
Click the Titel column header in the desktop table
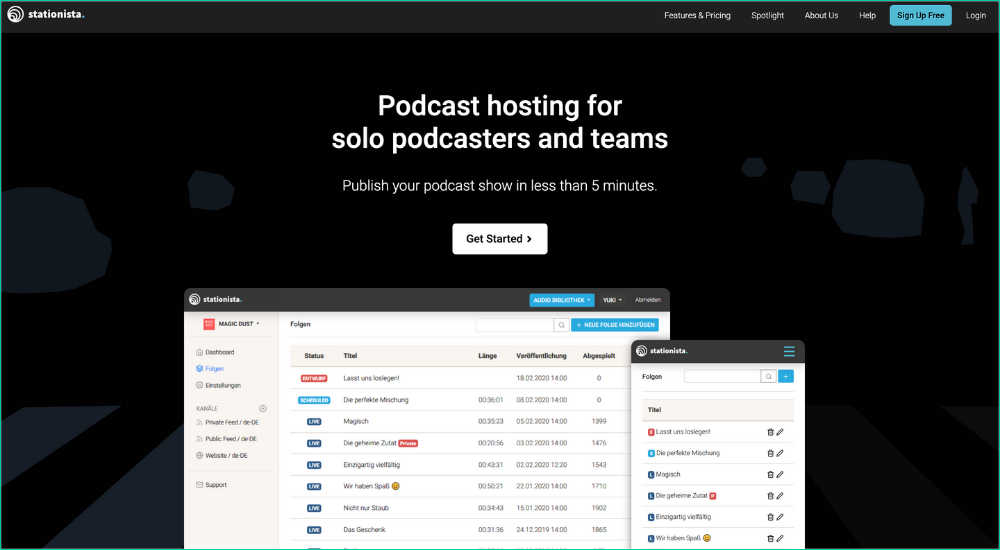coord(350,356)
